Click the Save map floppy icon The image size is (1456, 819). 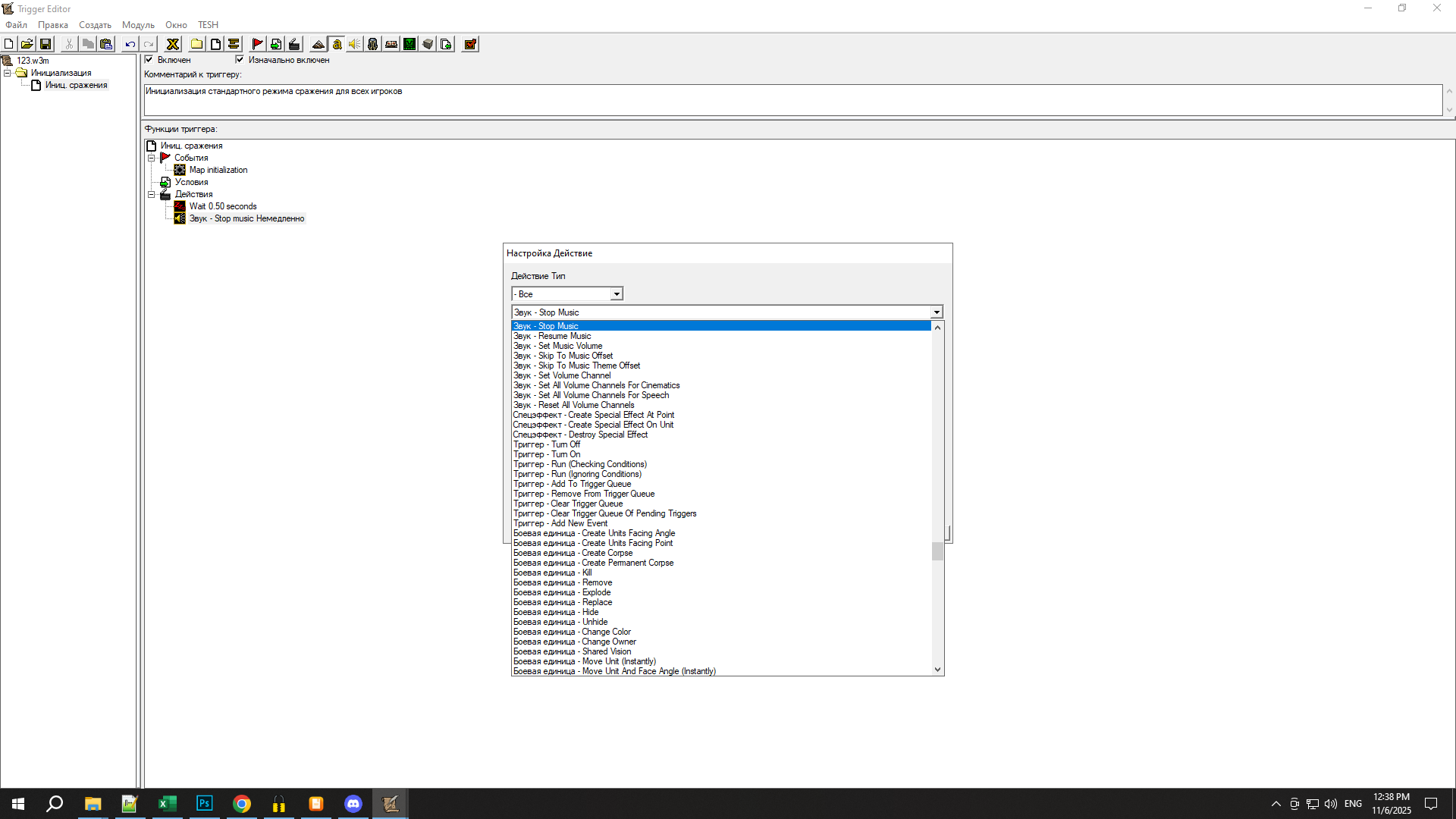tap(45, 44)
